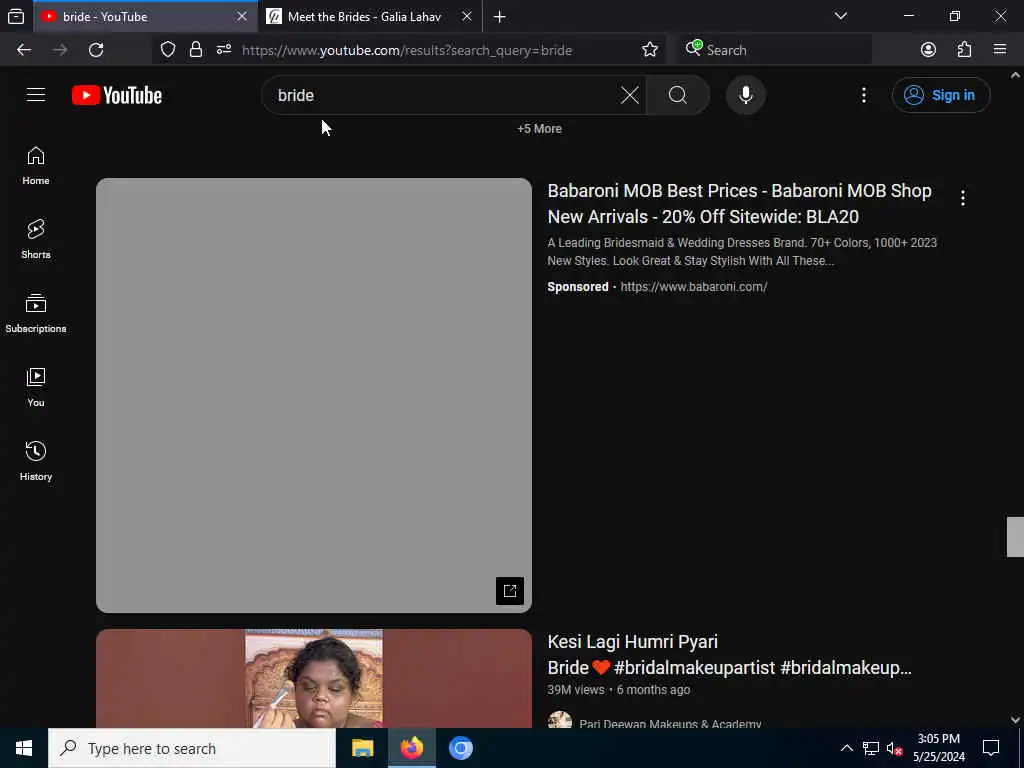Click the Firefox taskbar icon
Viewport: 1024px width, 768px height.
coord(411,748)
